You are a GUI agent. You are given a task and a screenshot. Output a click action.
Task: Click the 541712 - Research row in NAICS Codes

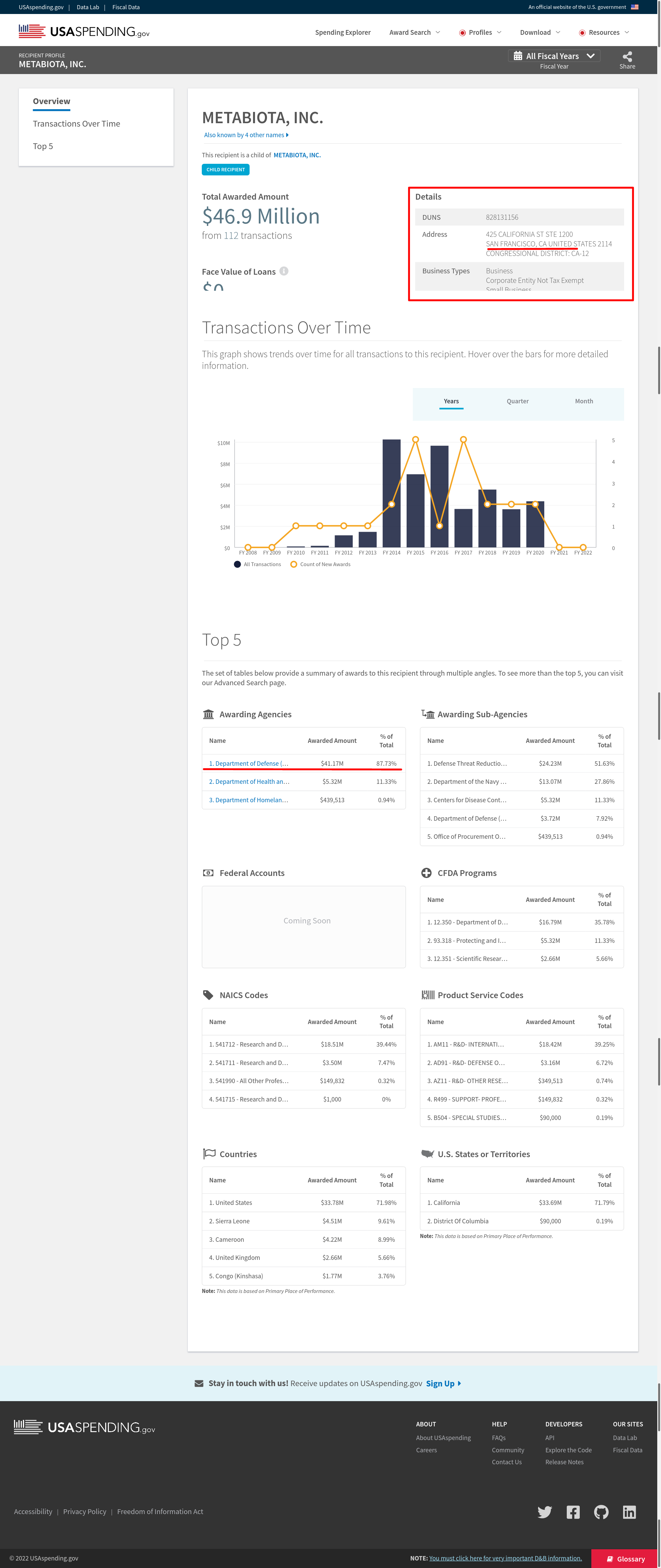pos(304,1044)
